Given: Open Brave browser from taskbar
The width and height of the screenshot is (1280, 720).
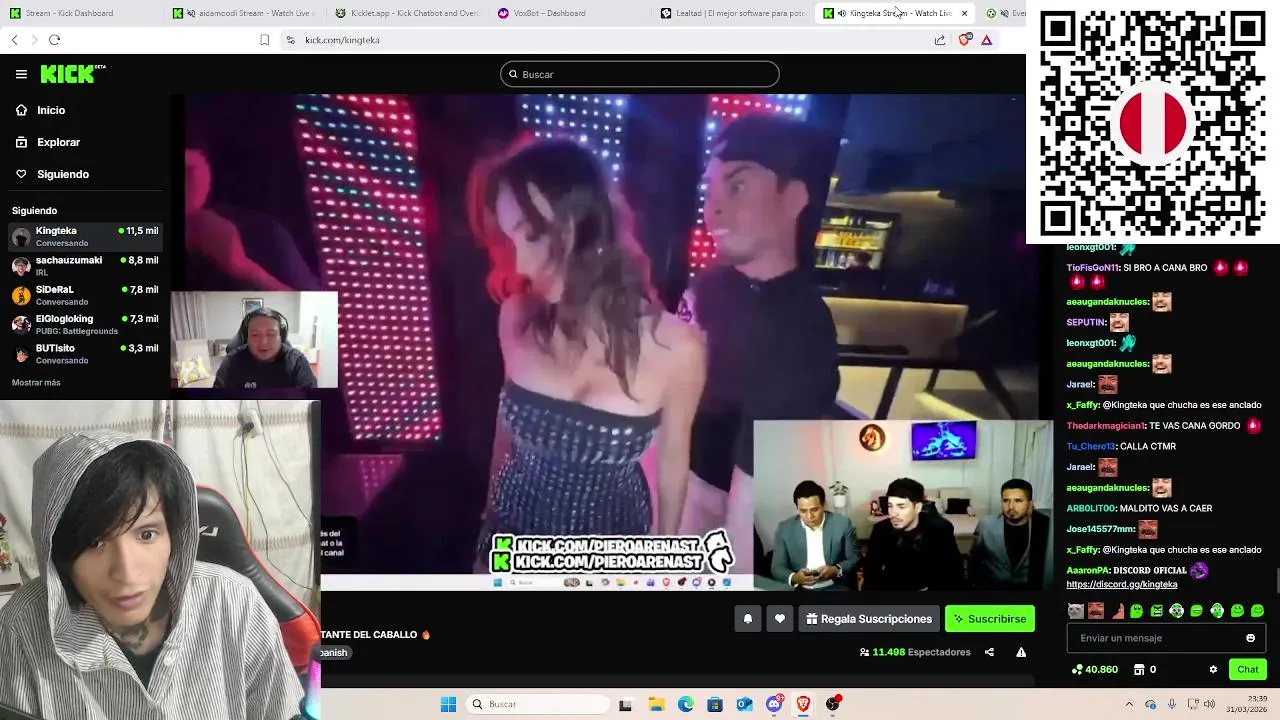Looking at the screenshot, I should (803, 704).
